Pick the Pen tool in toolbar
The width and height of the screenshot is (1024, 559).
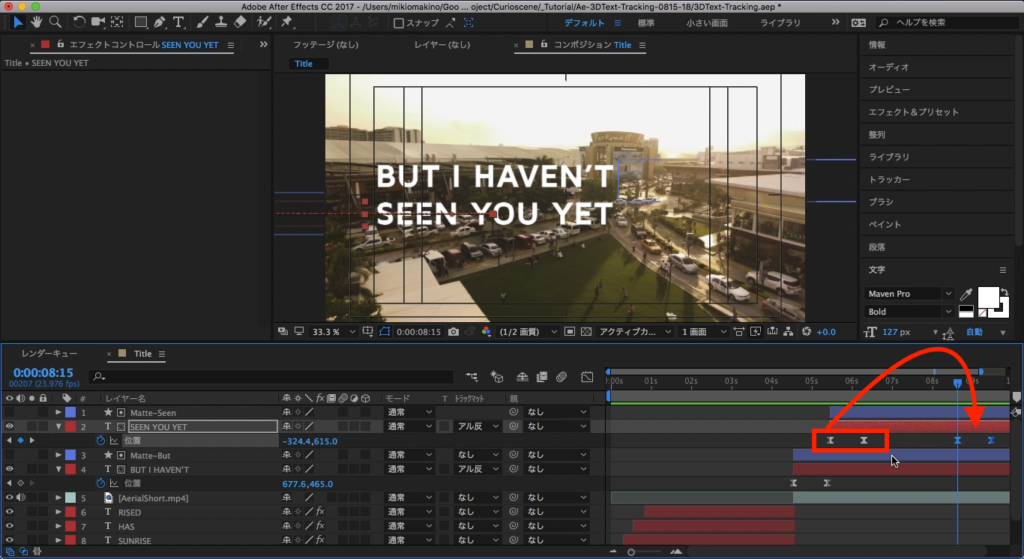[x=160, y=22]
